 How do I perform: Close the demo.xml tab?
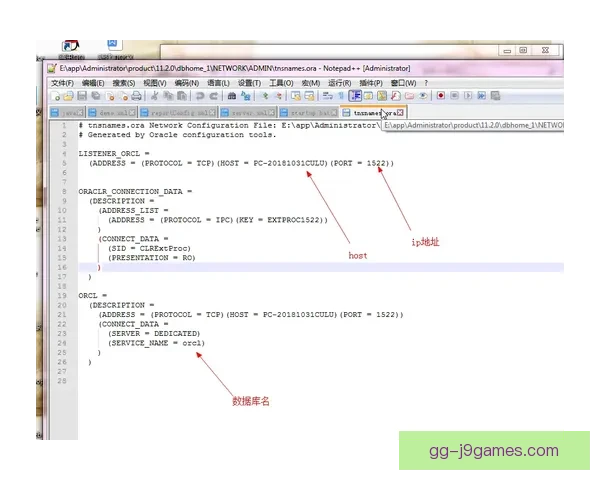coord(132,113)
